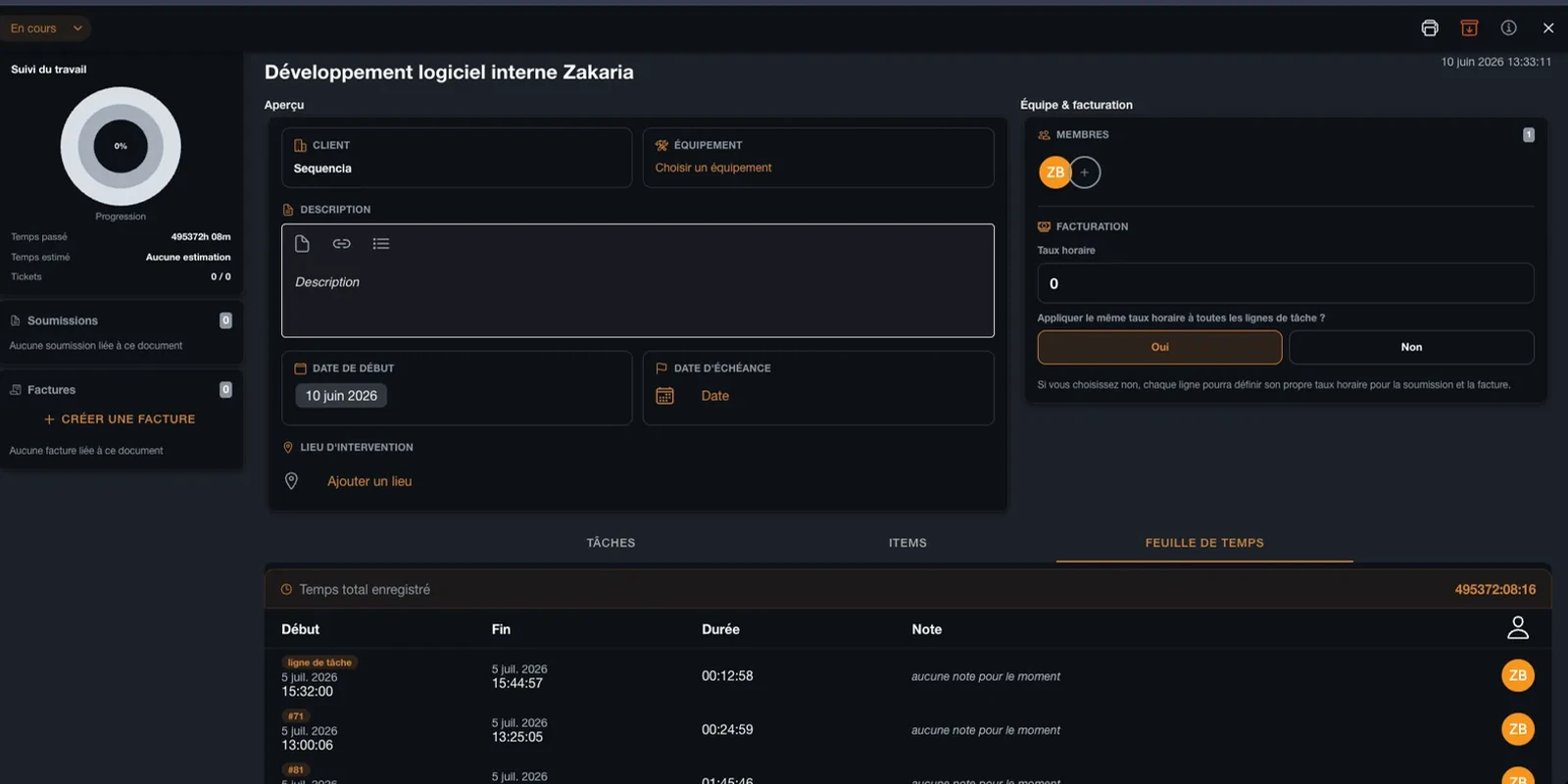Click the Note column header

(927, 629)
